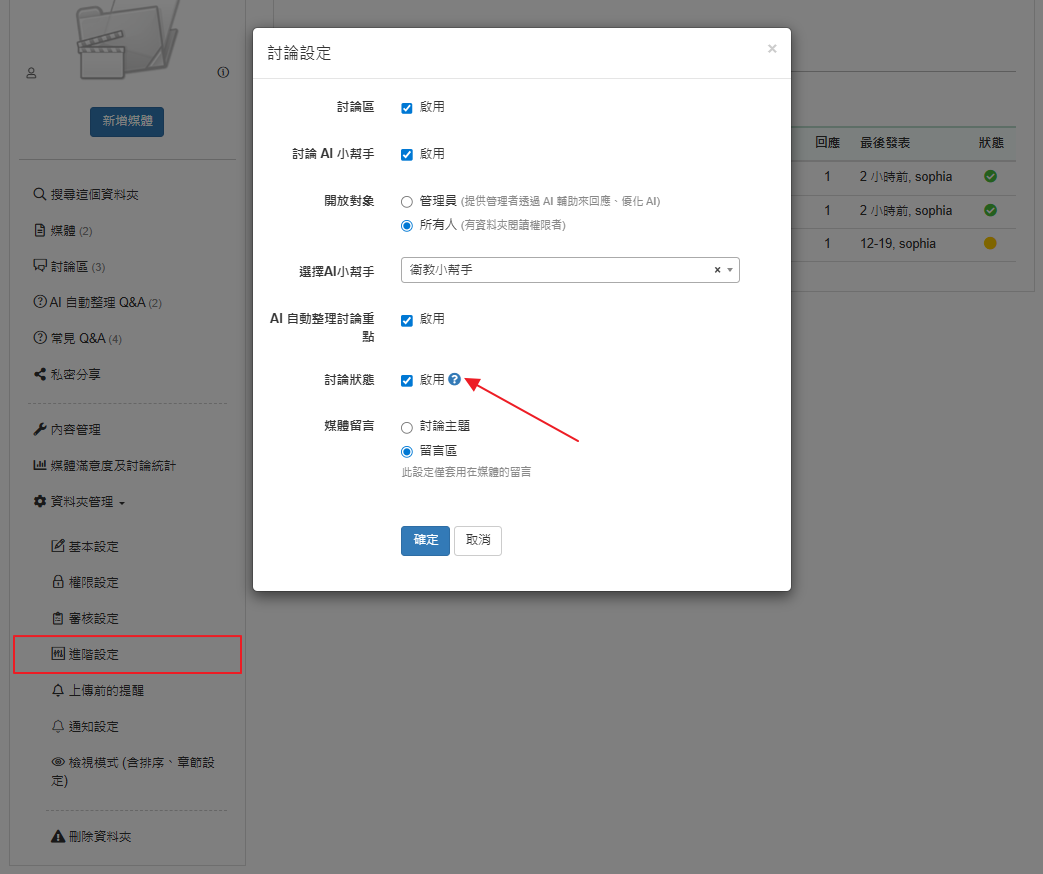The height and width of the screenshot is (874, 1043).
Task: Click question icon beside 常見 Q&A (4)
Action: [40, 338]
